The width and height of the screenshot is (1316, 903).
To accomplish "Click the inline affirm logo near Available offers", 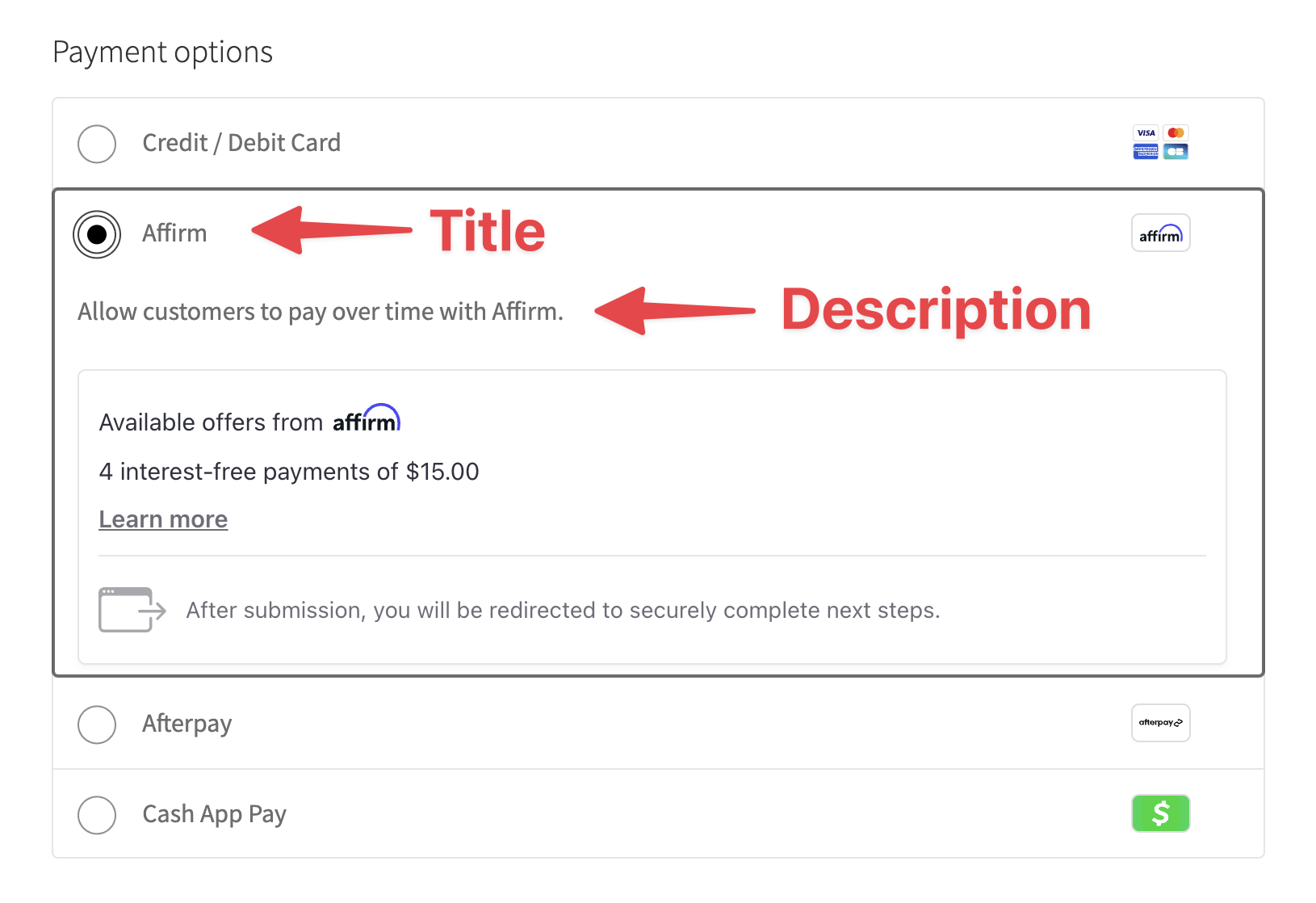I will tap(367, 419).
